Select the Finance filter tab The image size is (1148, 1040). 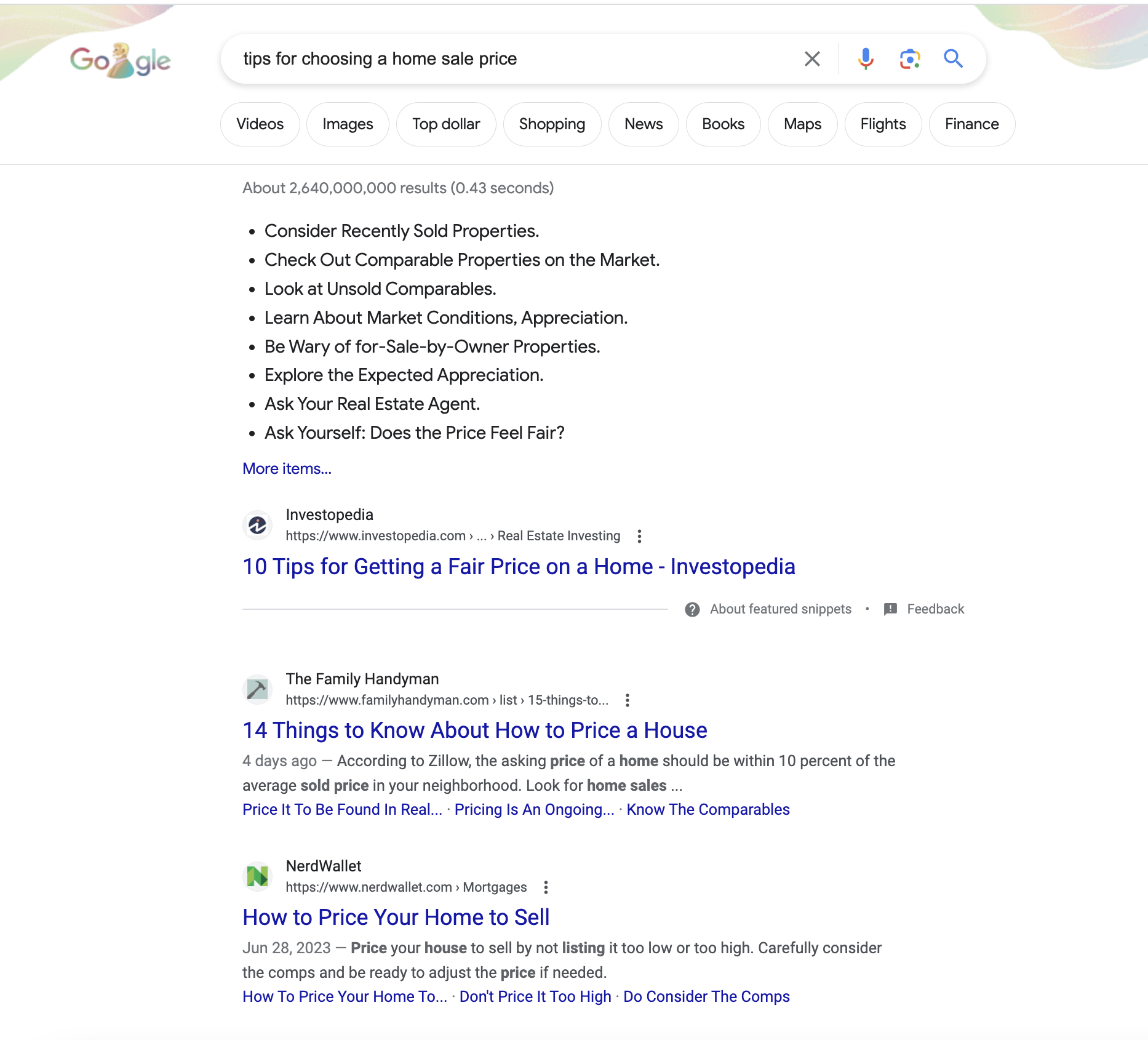click(x=971, y=124)
